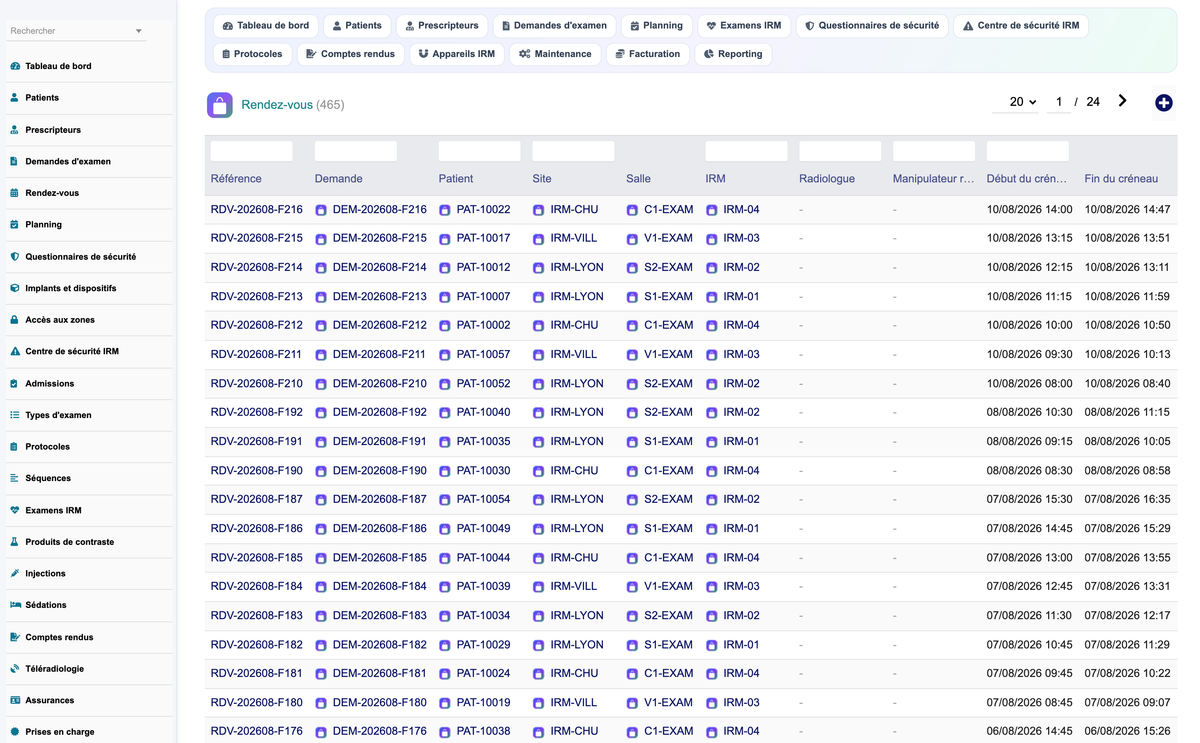
Task: Click the Examens IRM heartbeat icon in sidebar
Action: (15, 510)
